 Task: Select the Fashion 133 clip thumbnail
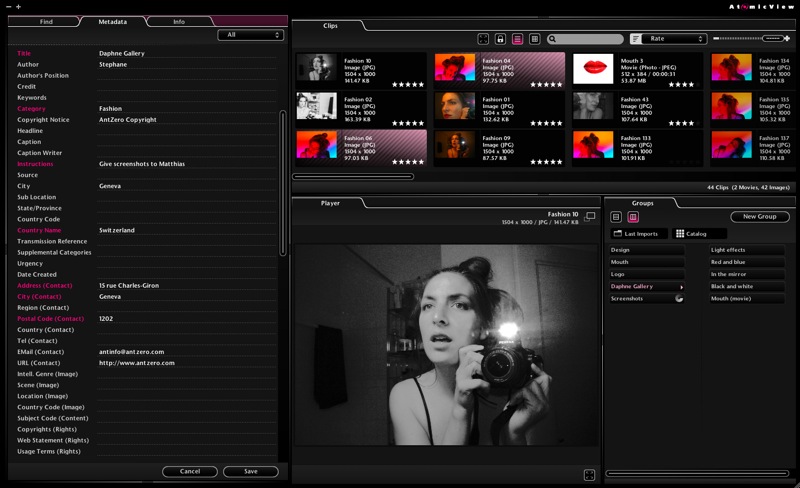(x=593, y=145)
